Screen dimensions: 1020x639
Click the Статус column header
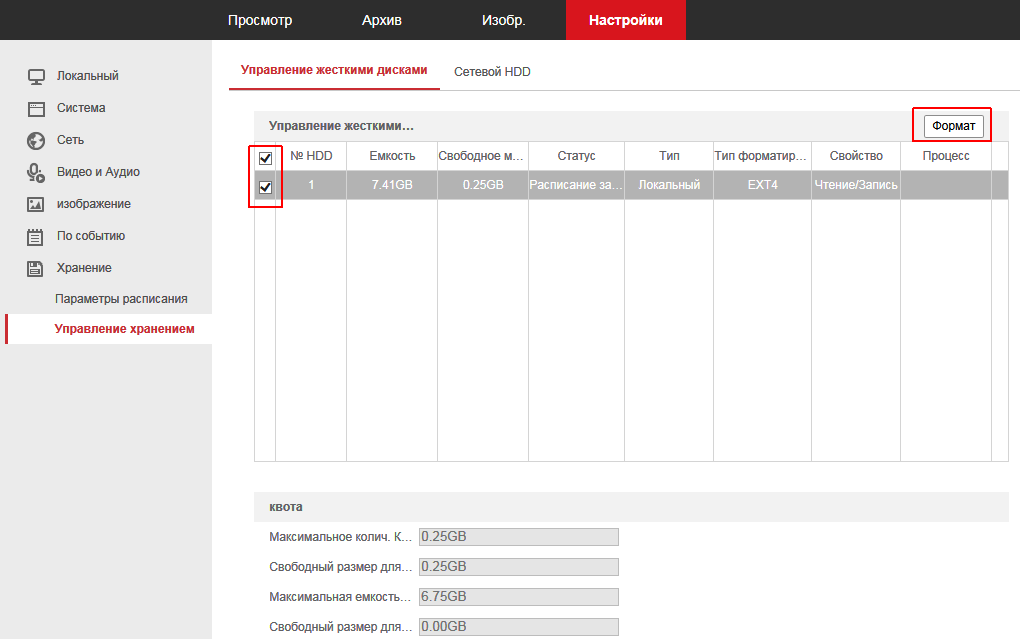tap(576, 156)
